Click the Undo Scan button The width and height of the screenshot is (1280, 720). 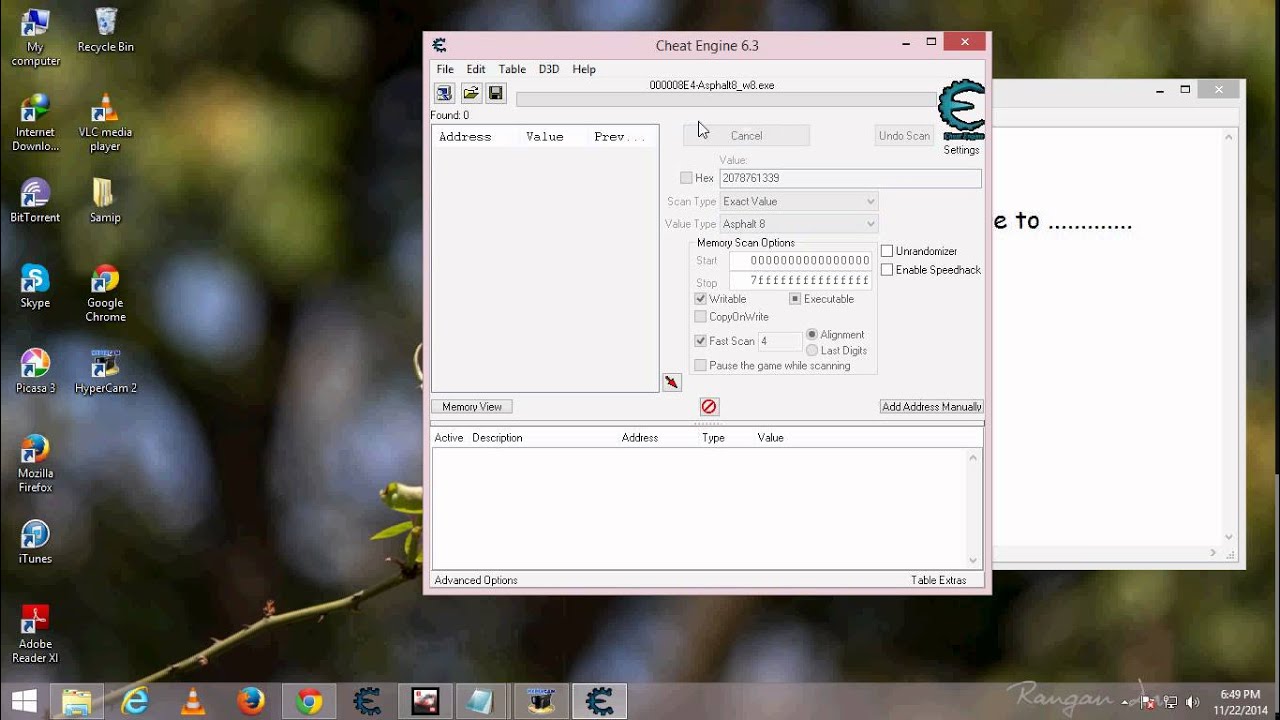(x=904, y=136)
